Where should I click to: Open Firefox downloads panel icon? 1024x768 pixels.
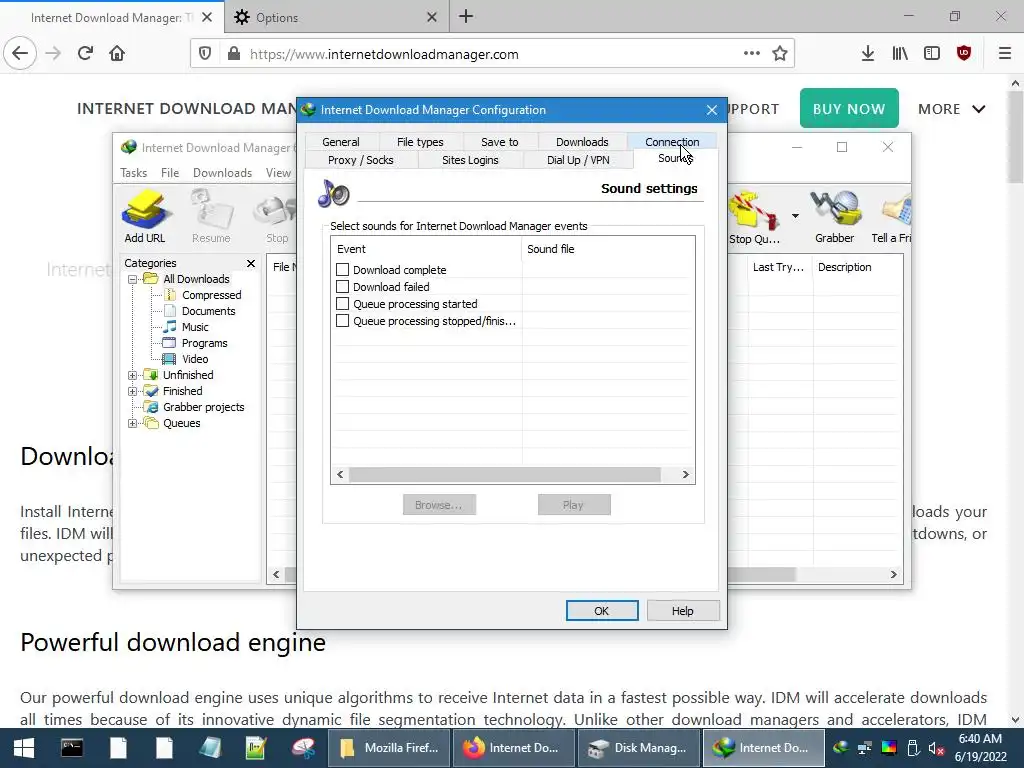point(867,54)
